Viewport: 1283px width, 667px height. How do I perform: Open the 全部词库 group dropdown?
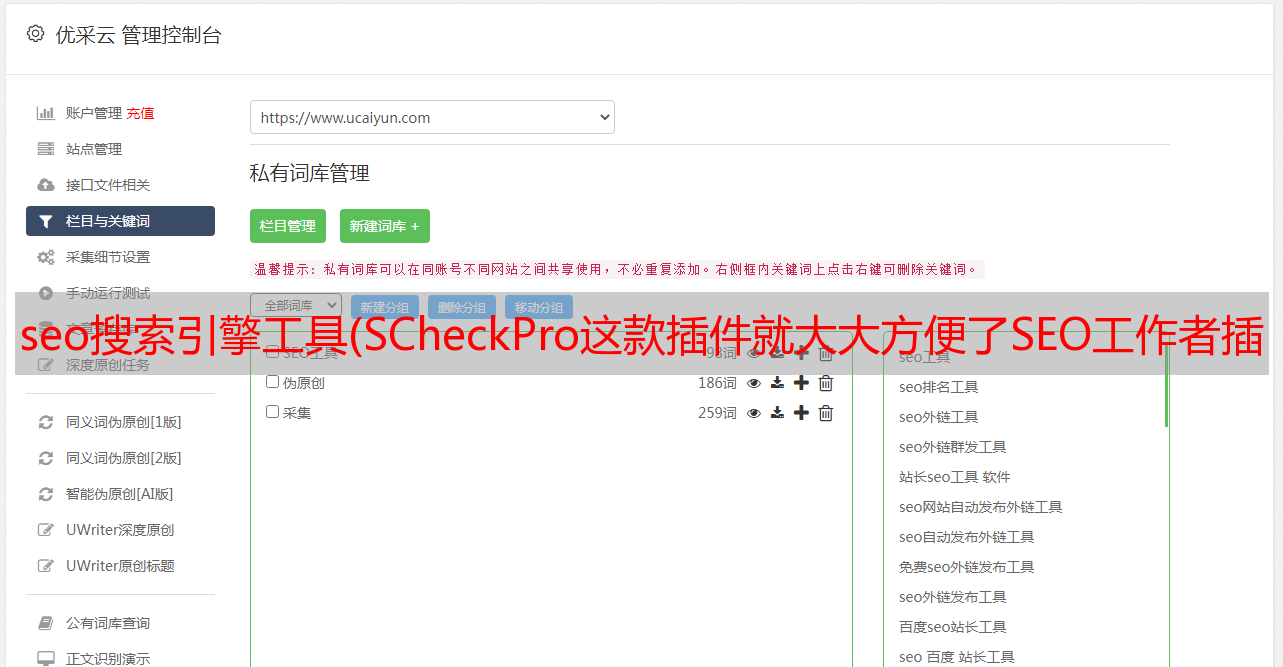(x=296, y=306)
